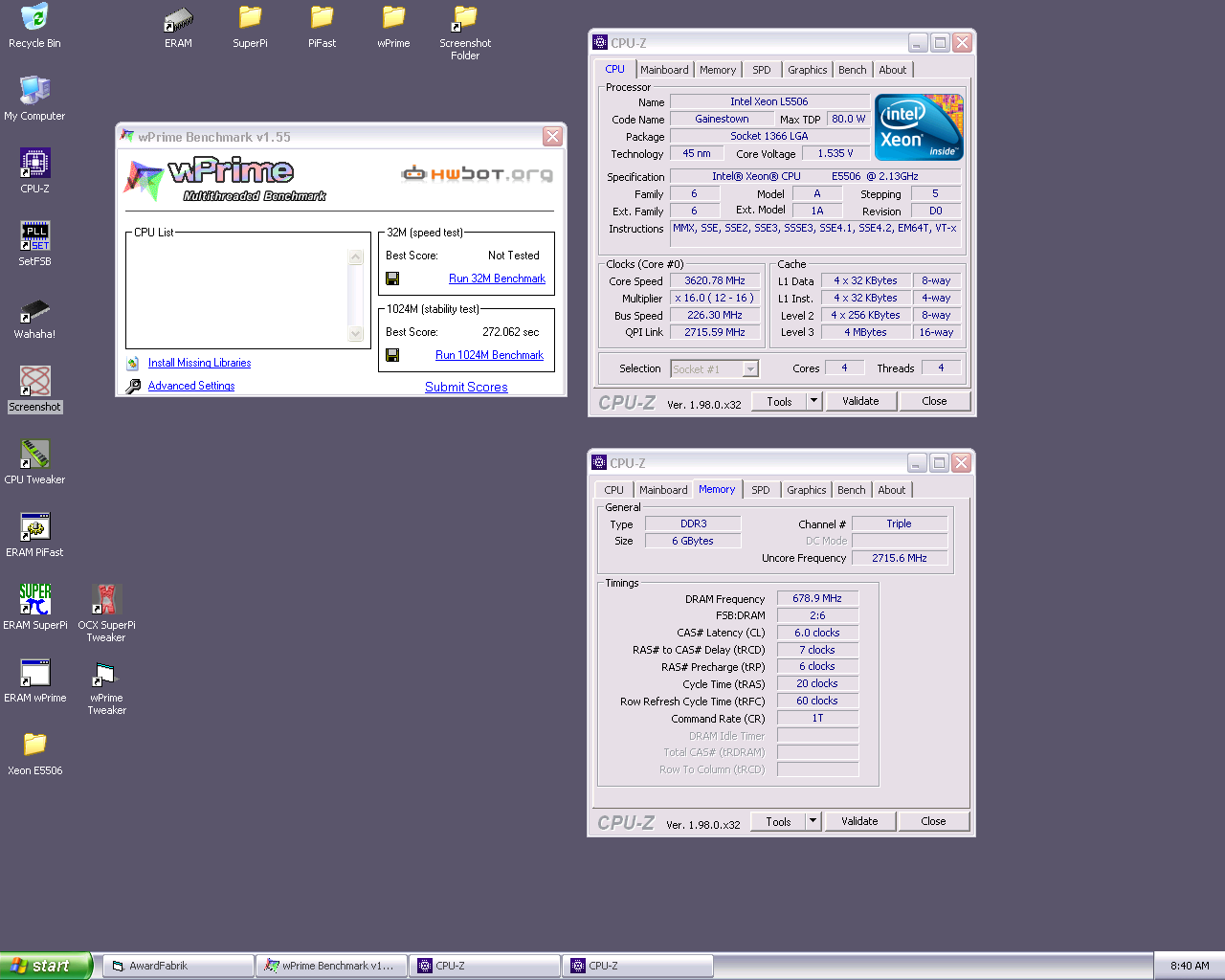Open Tools dropdown arrow in upper CPU-Z
The width and height of the screenshot is (1225, 980).
coord(814,402)
